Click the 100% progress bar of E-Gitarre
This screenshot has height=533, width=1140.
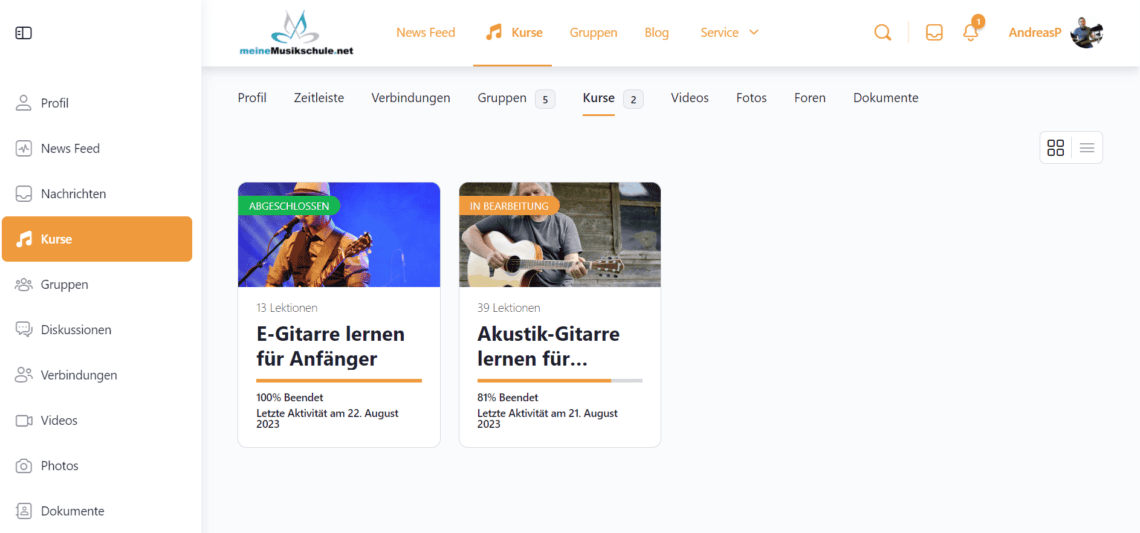click(x=339, y=380)
